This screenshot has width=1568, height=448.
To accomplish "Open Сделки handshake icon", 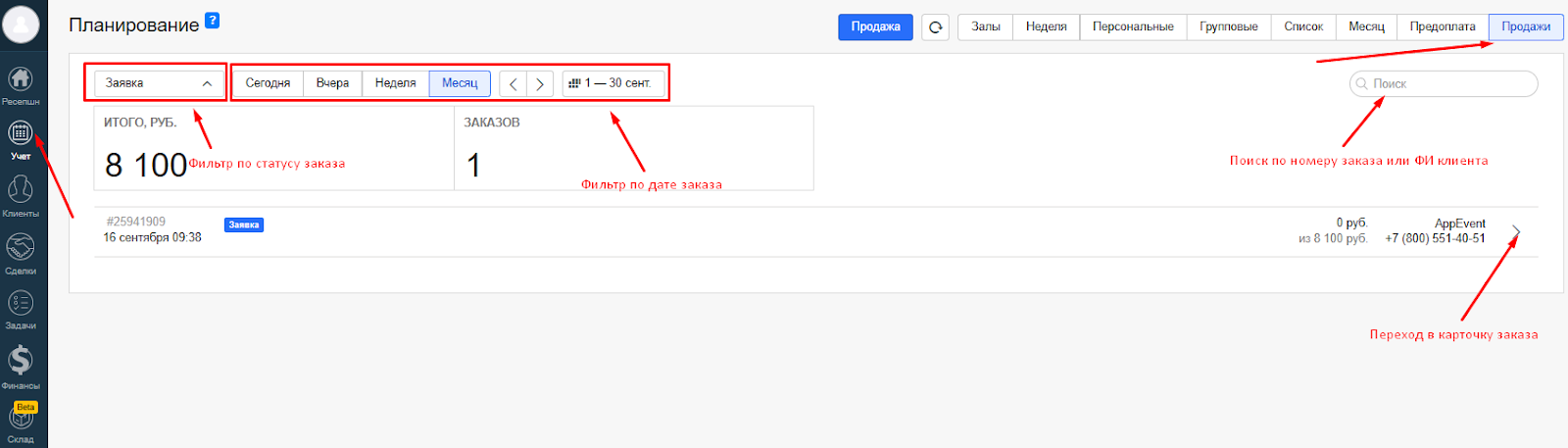I will [x=21, y=247].
